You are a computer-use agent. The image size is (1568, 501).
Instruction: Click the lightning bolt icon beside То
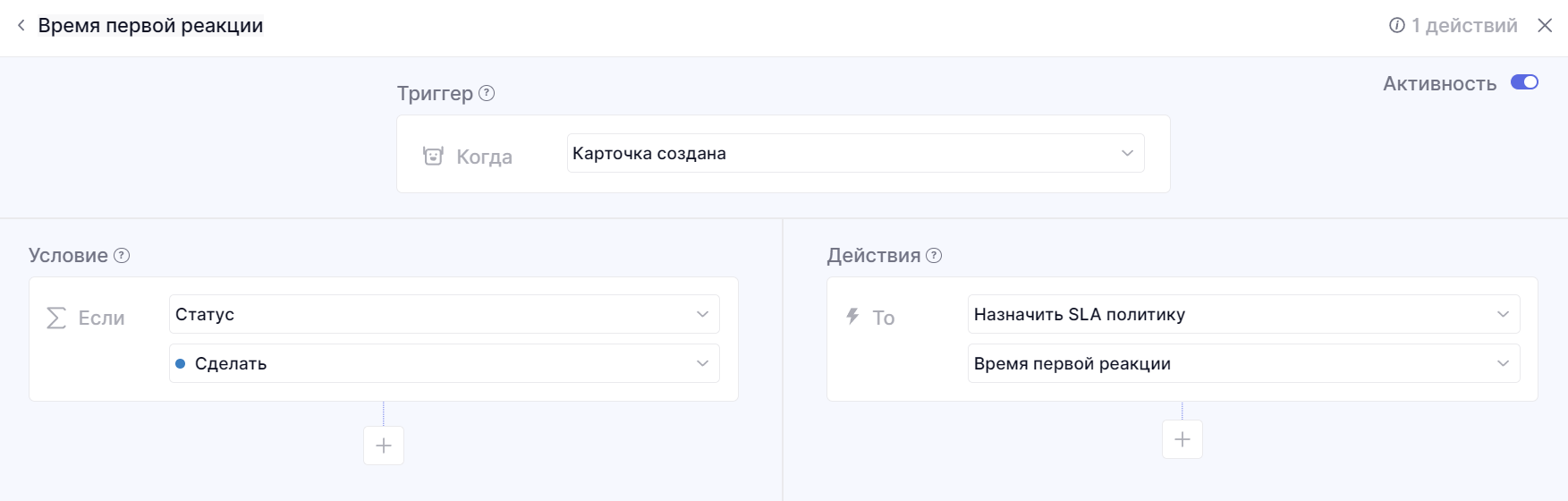click(852, 317)
